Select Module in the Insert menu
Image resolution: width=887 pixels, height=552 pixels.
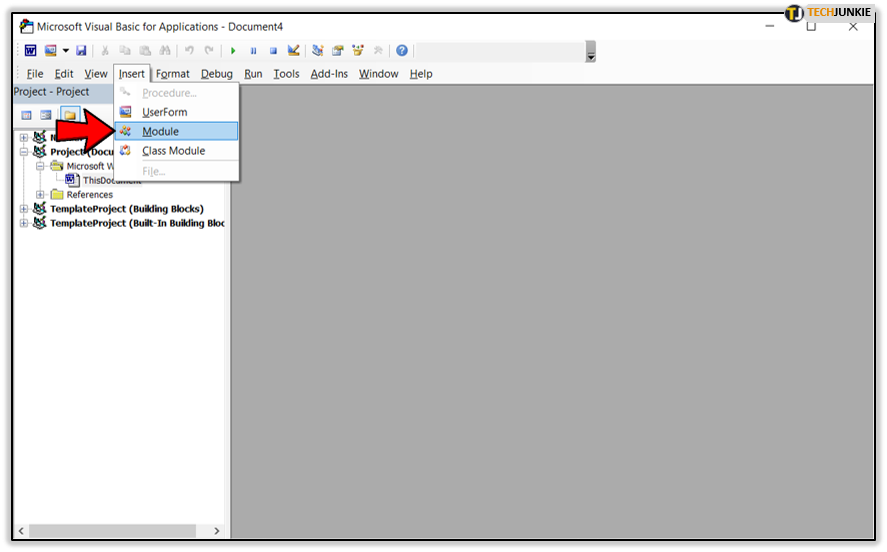[x=176, y=131]
